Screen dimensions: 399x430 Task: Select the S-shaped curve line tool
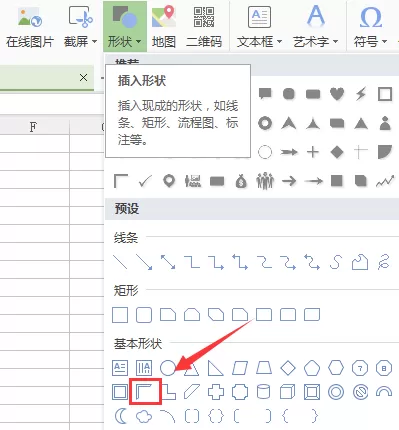pyautogui.click(x=336, y=262)
